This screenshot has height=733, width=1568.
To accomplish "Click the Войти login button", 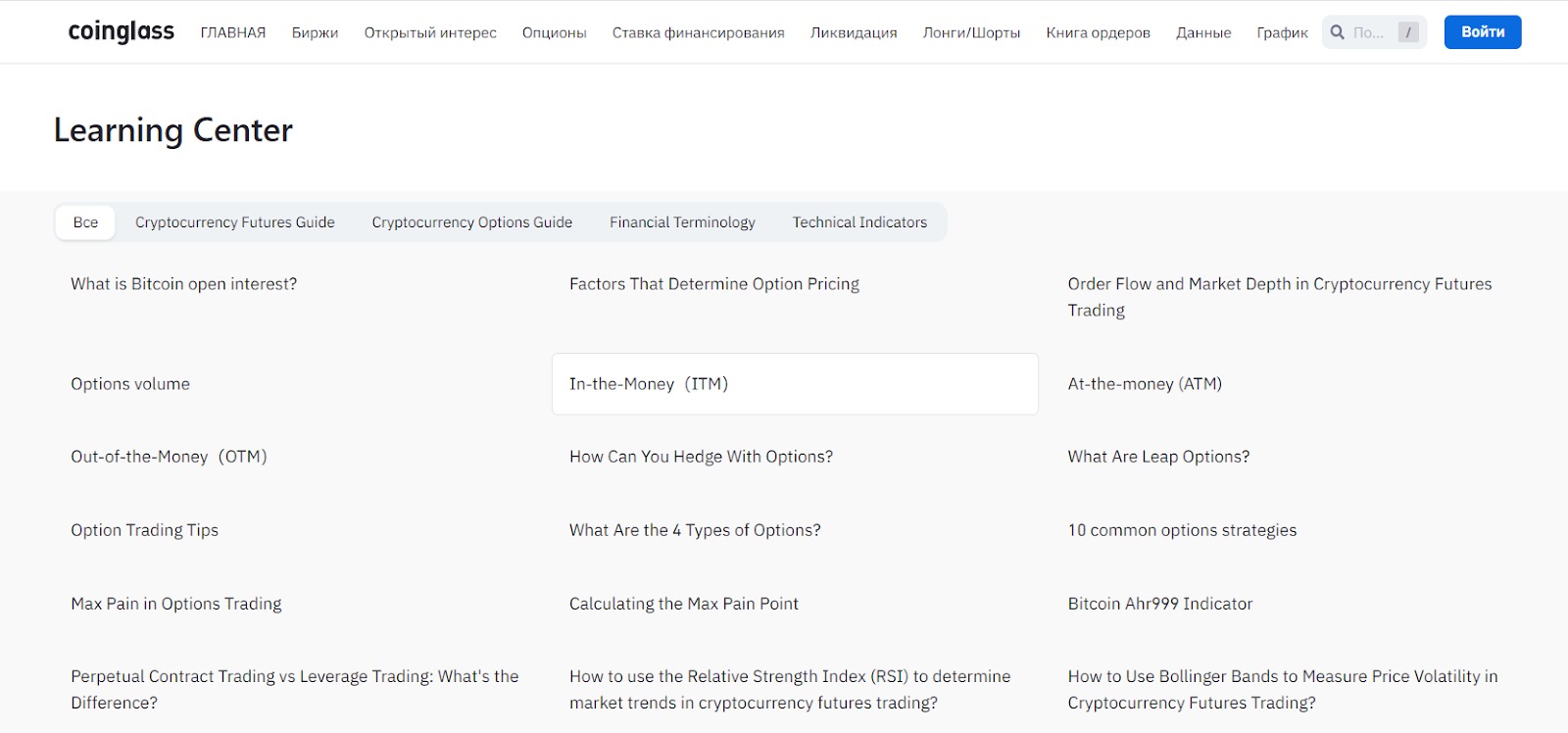I will pos(1483,32).
